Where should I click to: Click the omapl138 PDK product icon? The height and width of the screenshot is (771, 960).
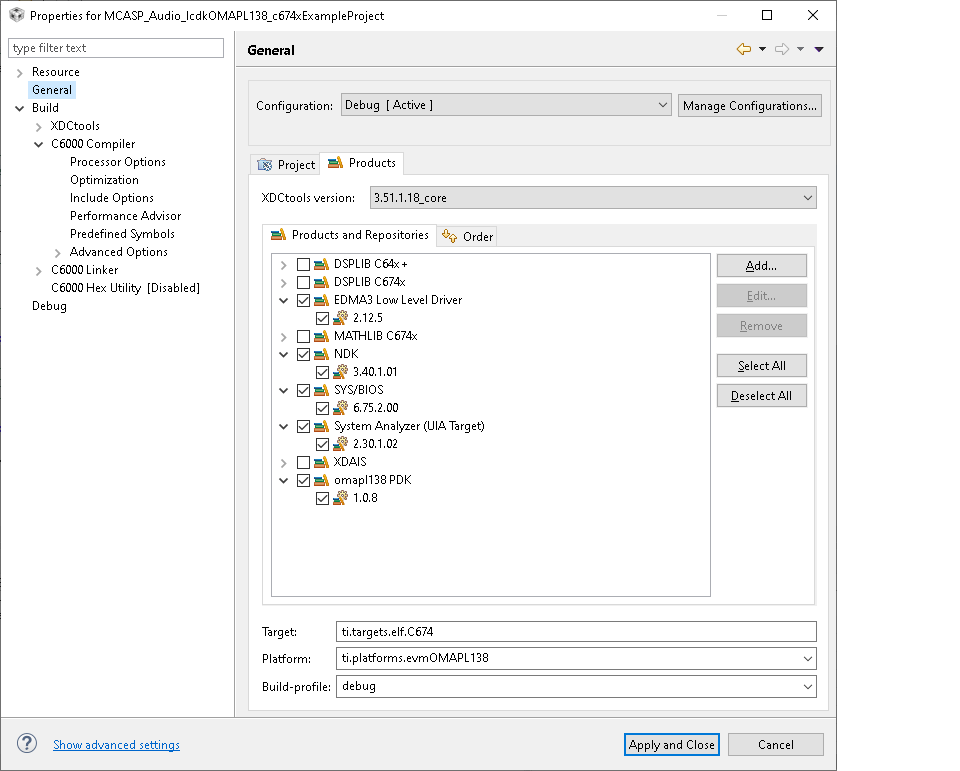[x=321, y=480]
